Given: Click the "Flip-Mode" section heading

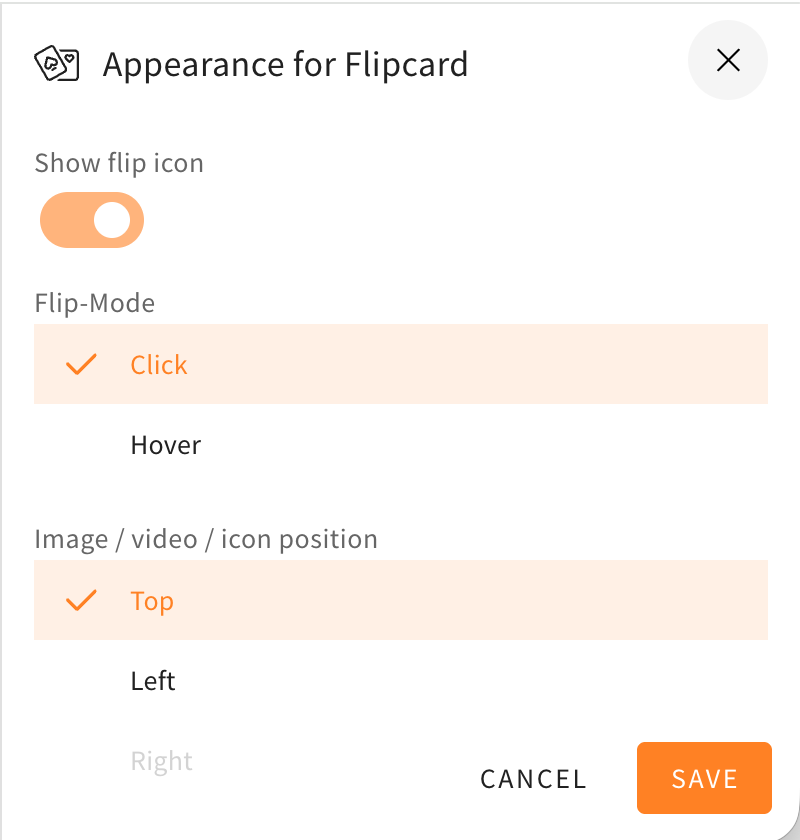Looking at the screenshot, I should pos(95,302).
